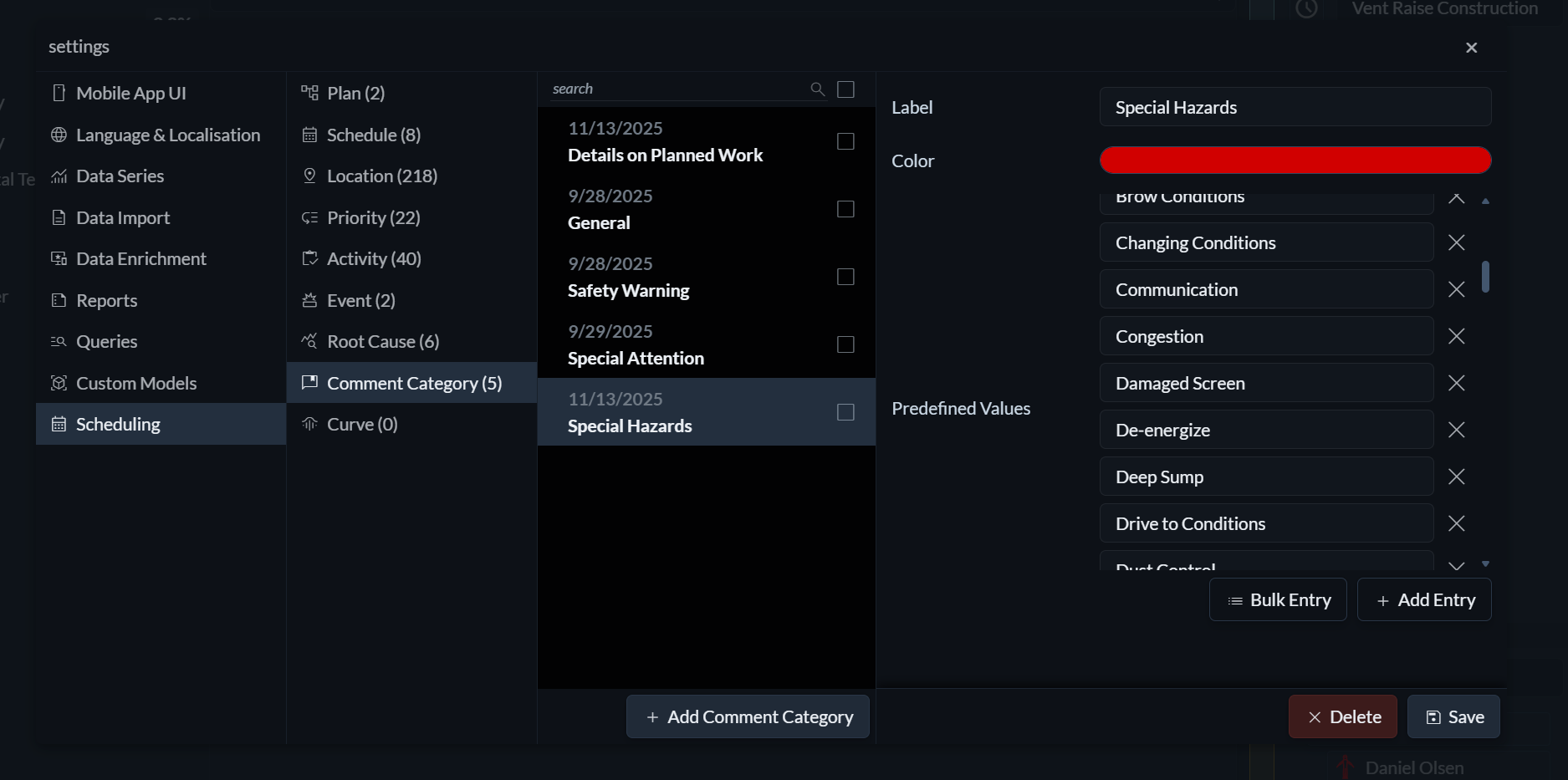
Task: Edit the Deep Sump value field
Action: [x=1266, y=477]
